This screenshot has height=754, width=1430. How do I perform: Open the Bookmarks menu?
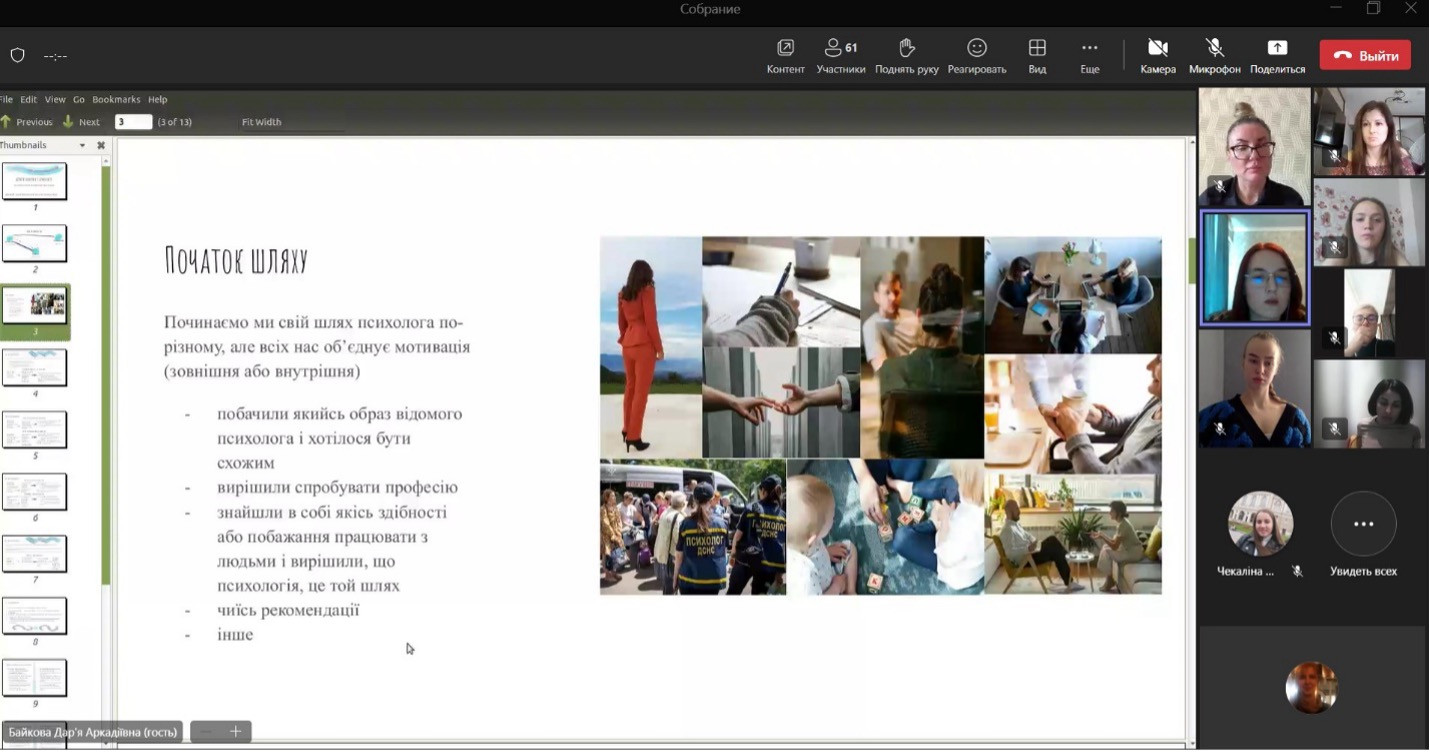point(116,100)
